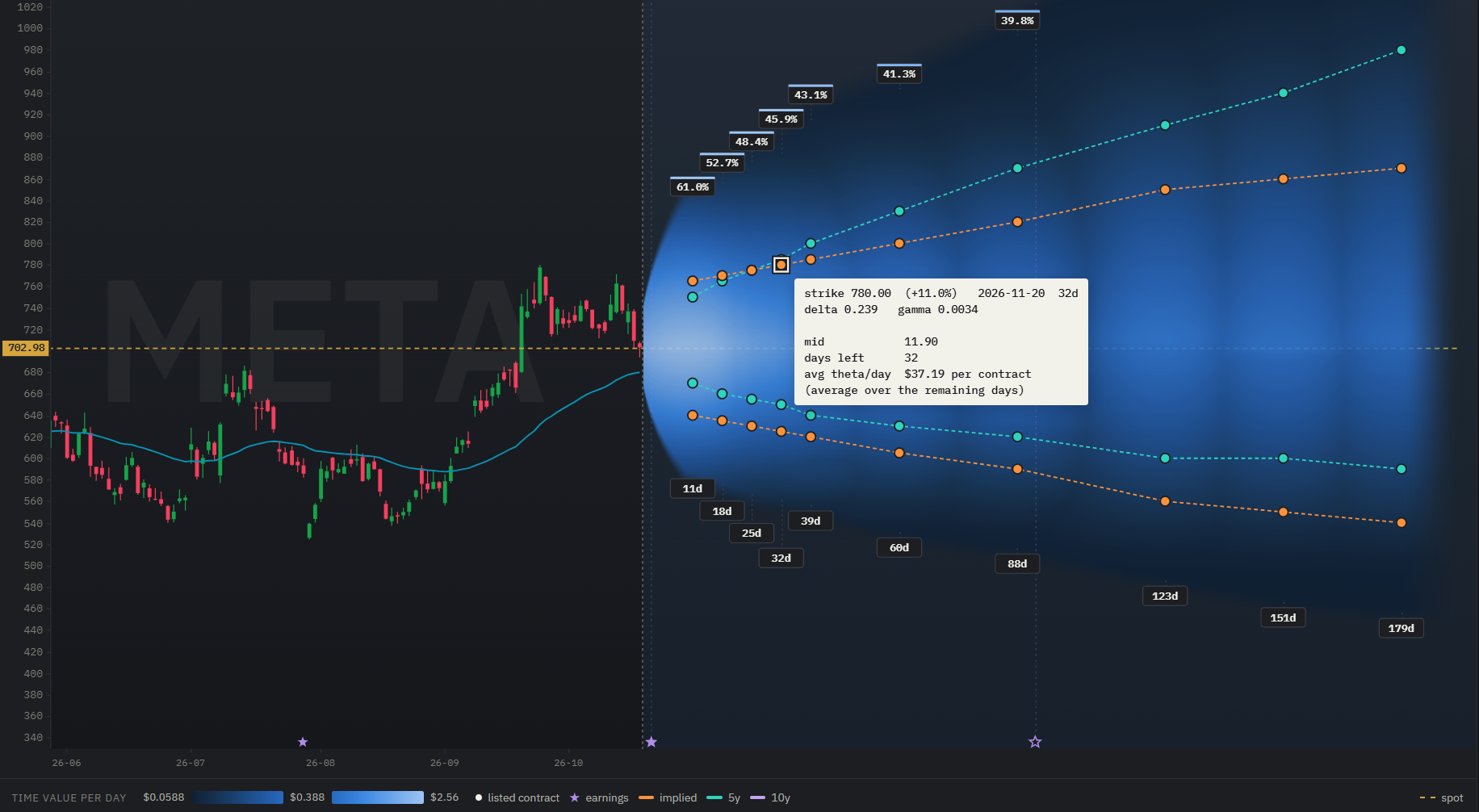Select the 39d expiry label
The width and height of the screenshot is (1479, 812).
click(x=811, y=521)
